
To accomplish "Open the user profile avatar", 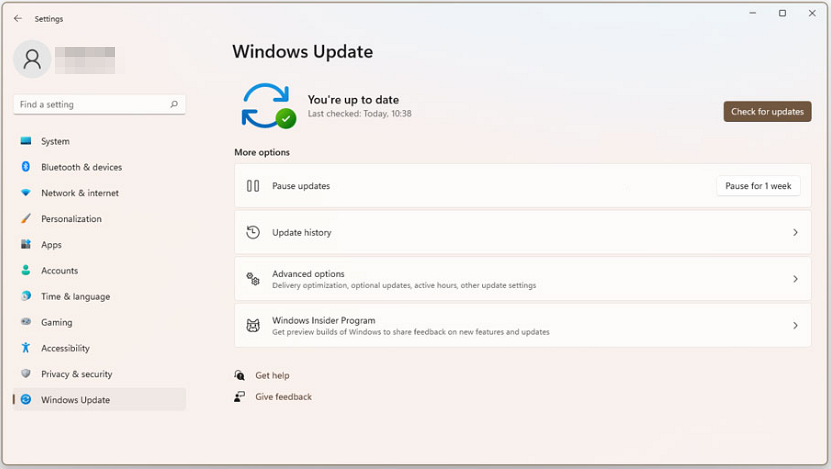I will (x=32, y=59).
